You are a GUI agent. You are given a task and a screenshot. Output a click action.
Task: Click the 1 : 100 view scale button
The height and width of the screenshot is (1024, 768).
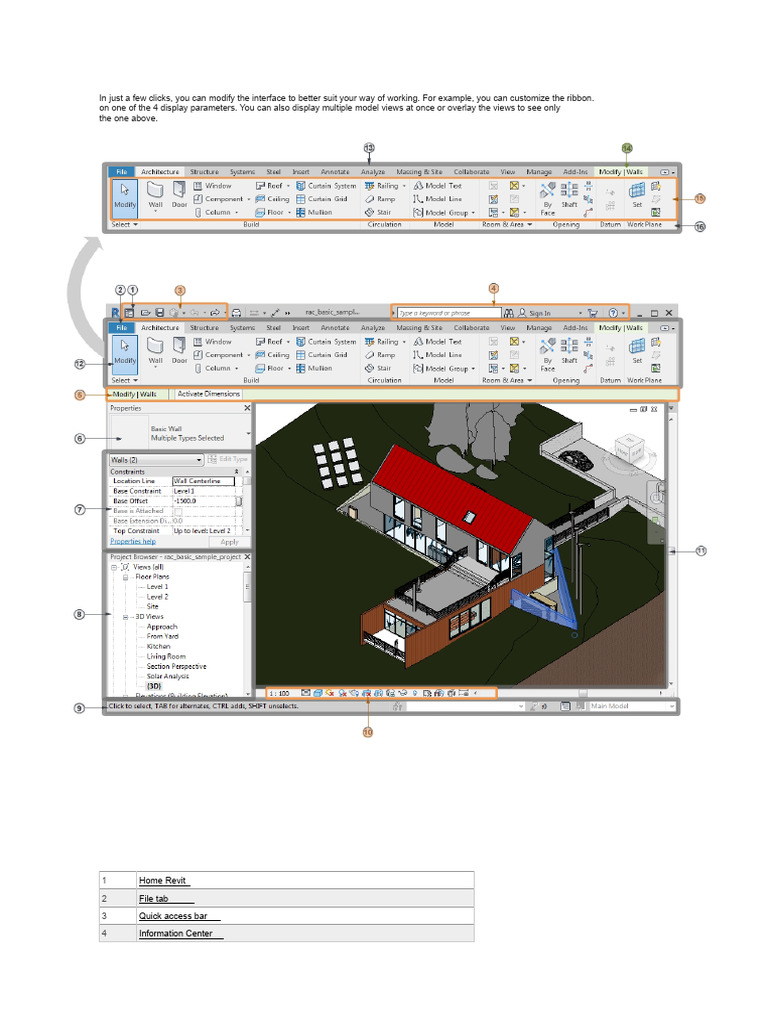click(x=280, y=693)
